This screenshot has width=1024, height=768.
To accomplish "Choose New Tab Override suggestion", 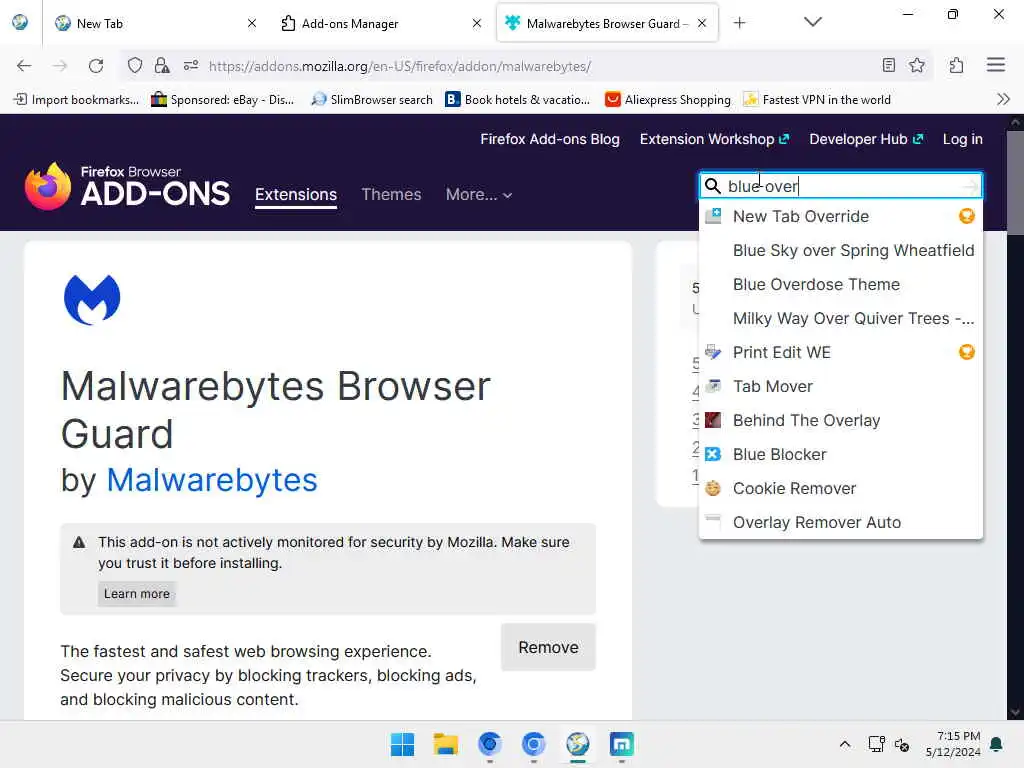I will 840,216.
